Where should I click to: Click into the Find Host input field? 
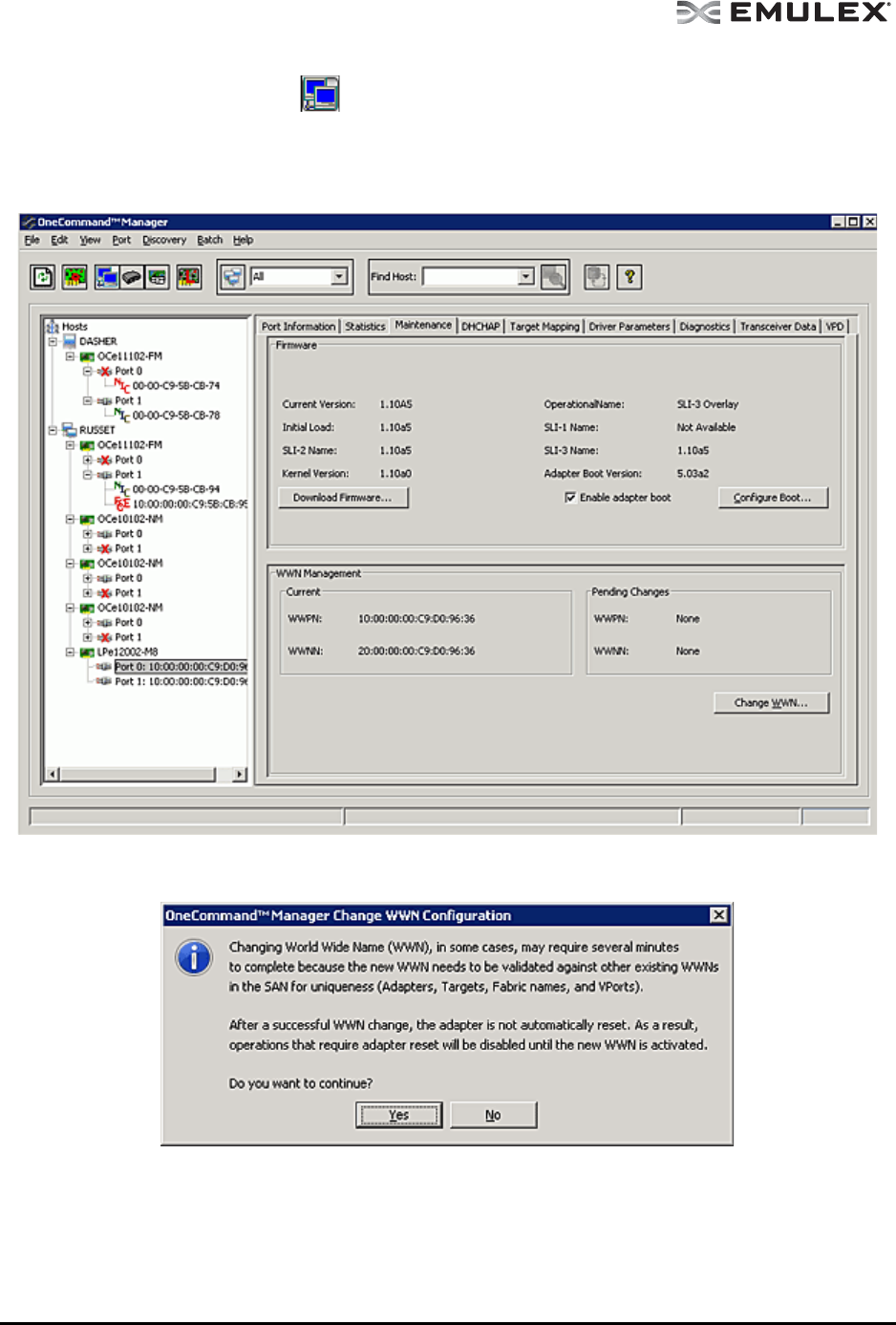point(471,277)
